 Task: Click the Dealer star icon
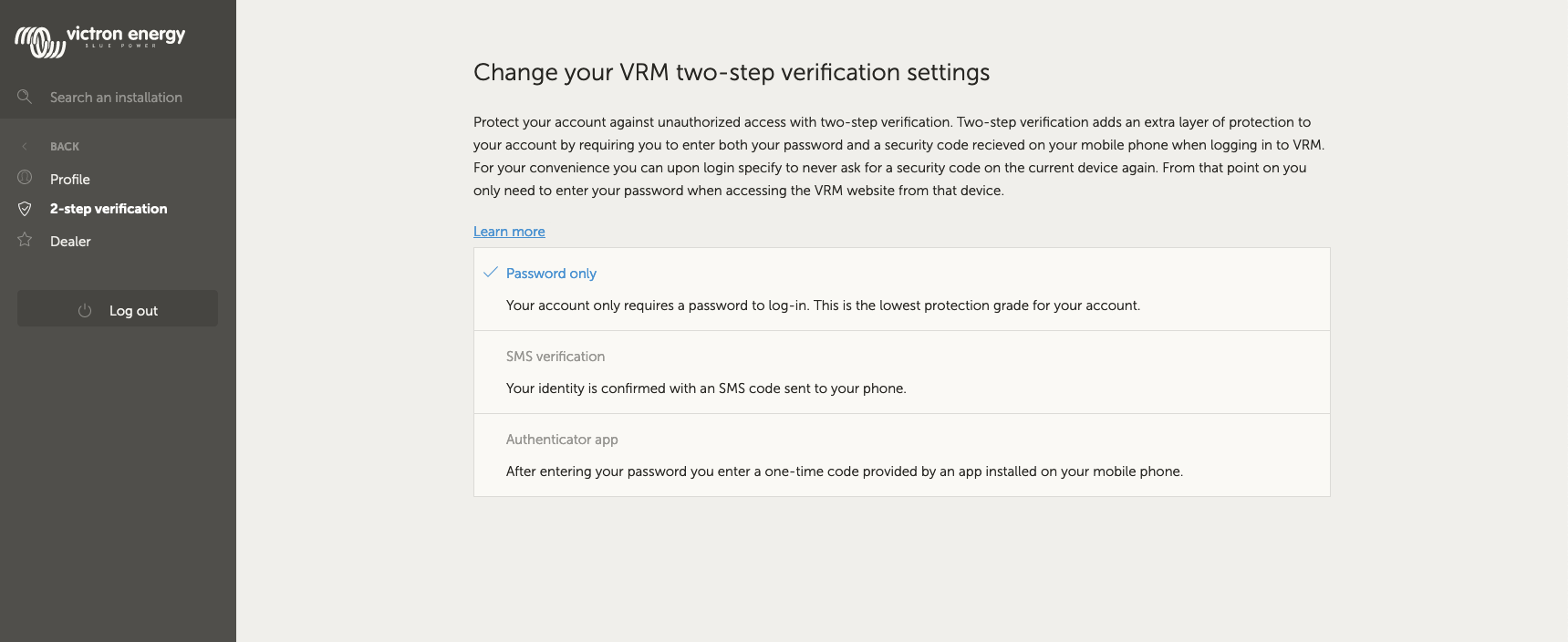[x=25, y=240]
